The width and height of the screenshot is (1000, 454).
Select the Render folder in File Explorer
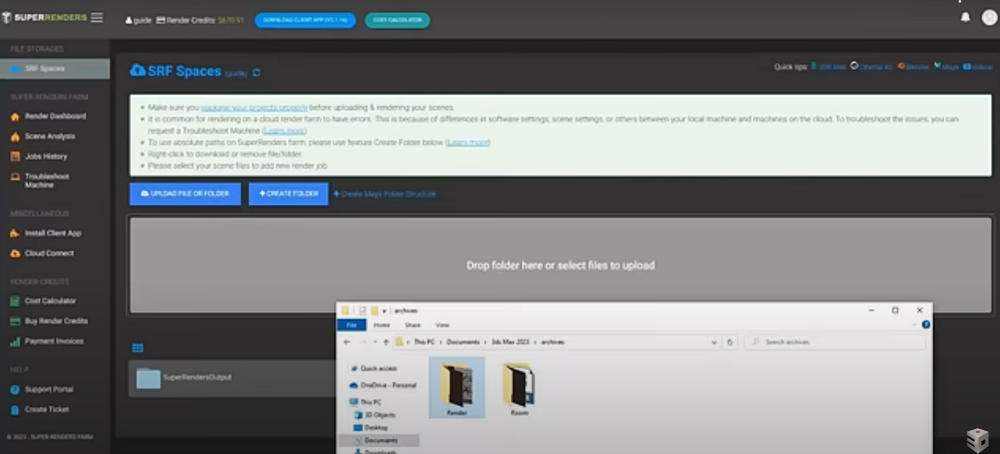point(457,387)
